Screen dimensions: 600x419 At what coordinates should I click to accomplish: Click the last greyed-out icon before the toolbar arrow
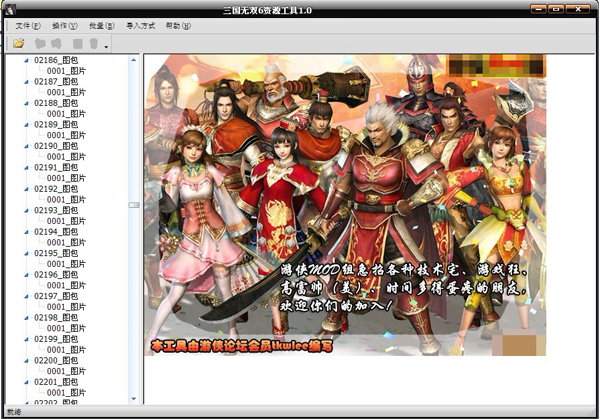[94, 43]
